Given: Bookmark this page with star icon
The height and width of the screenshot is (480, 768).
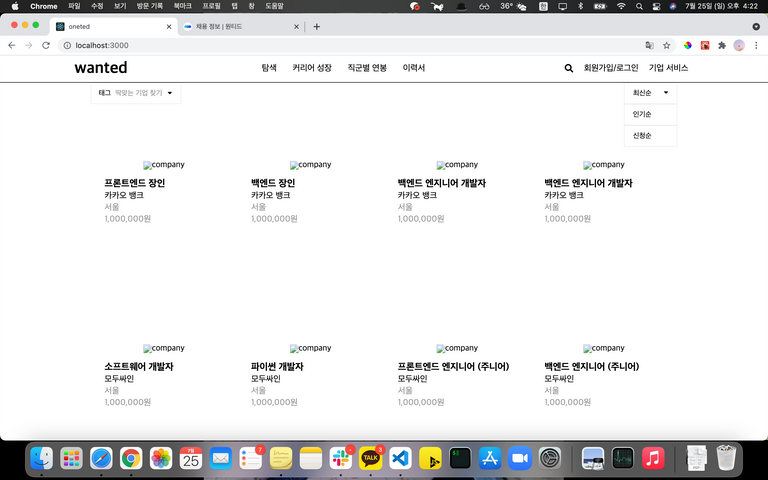Looking at the screenshot, I should [667, 45].
